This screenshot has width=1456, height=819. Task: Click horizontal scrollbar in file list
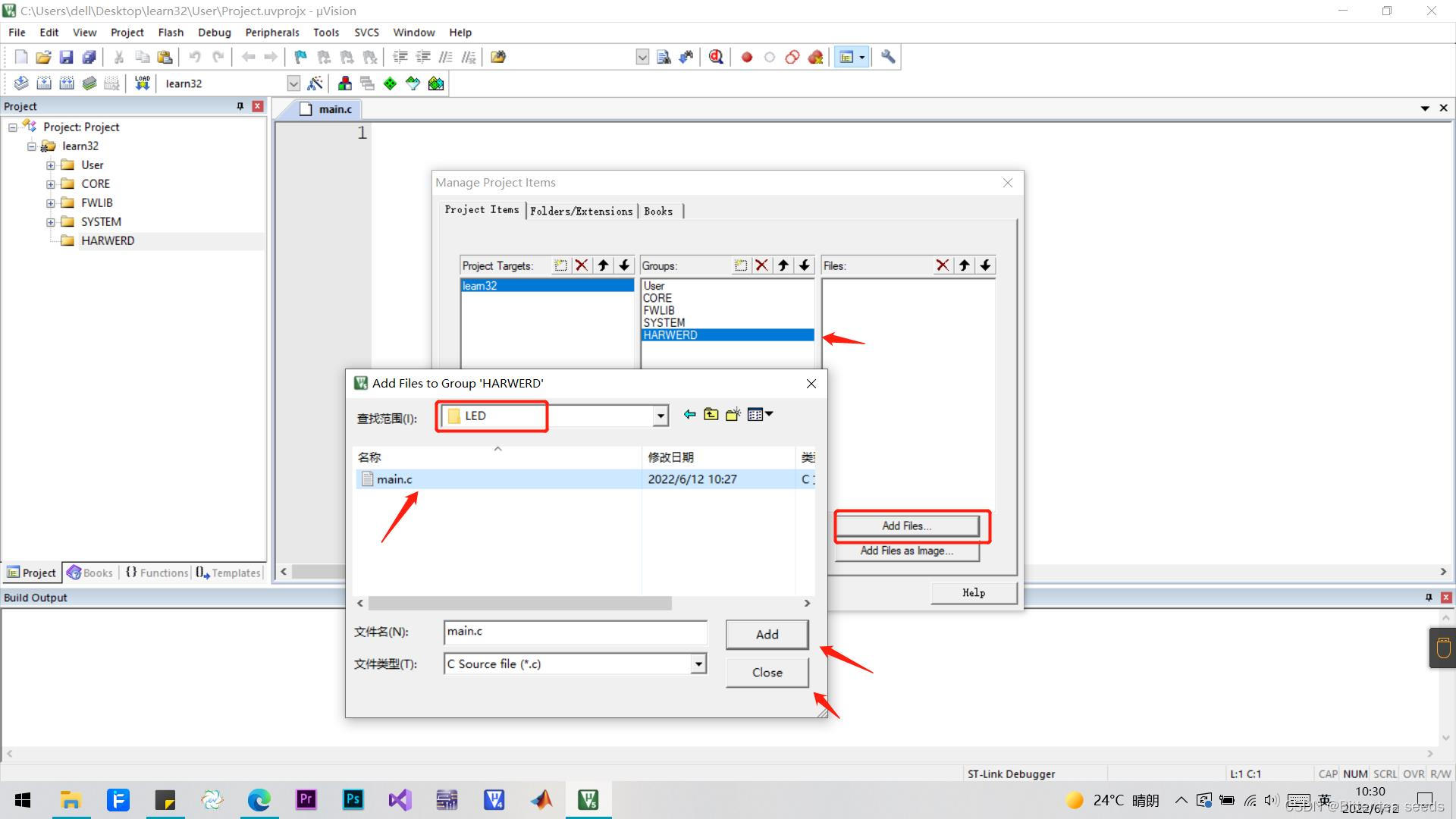tap(519, 603)
